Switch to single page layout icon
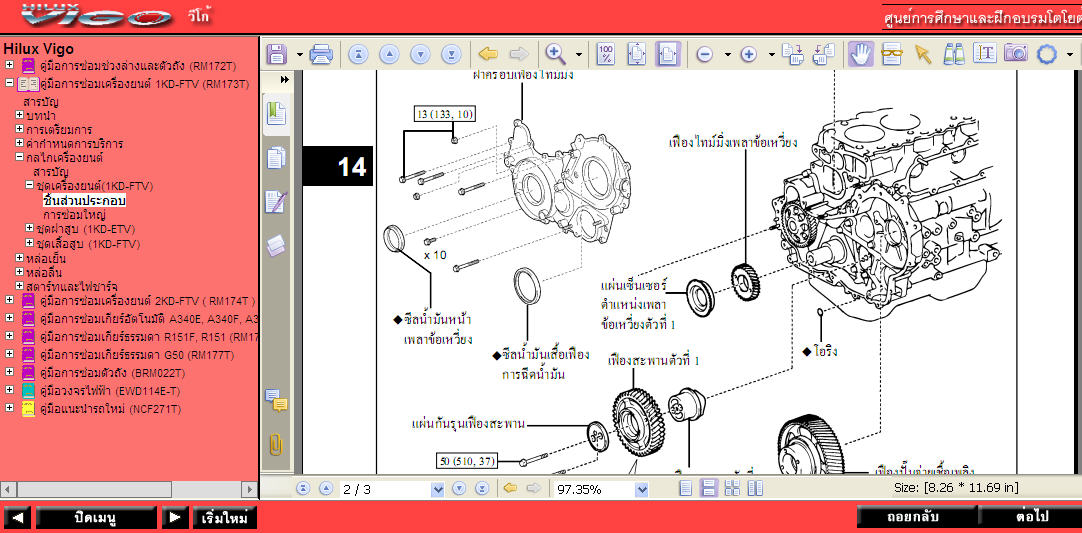 coord(685,490)
